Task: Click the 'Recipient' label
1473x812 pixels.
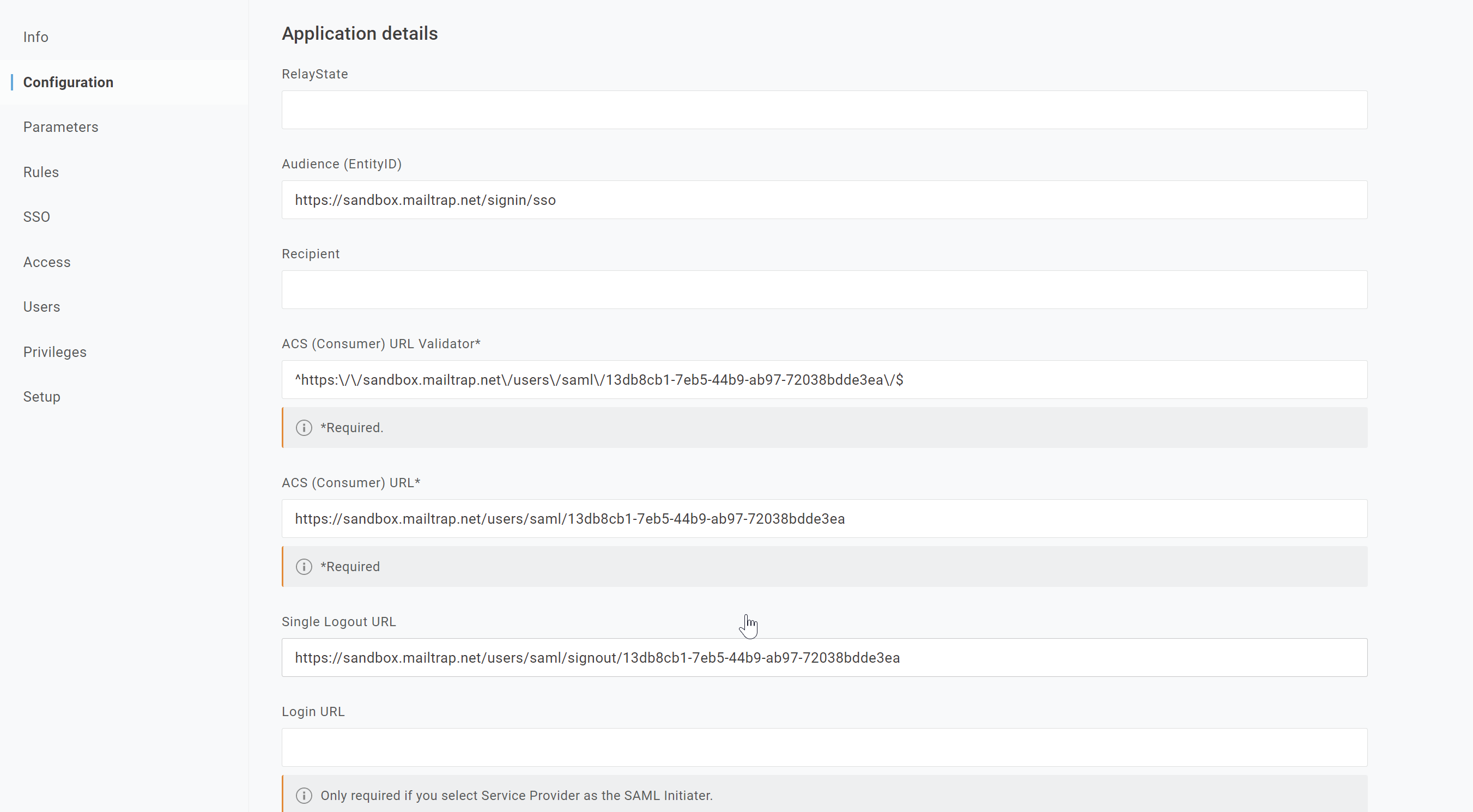Action: [x=311, y=254]
